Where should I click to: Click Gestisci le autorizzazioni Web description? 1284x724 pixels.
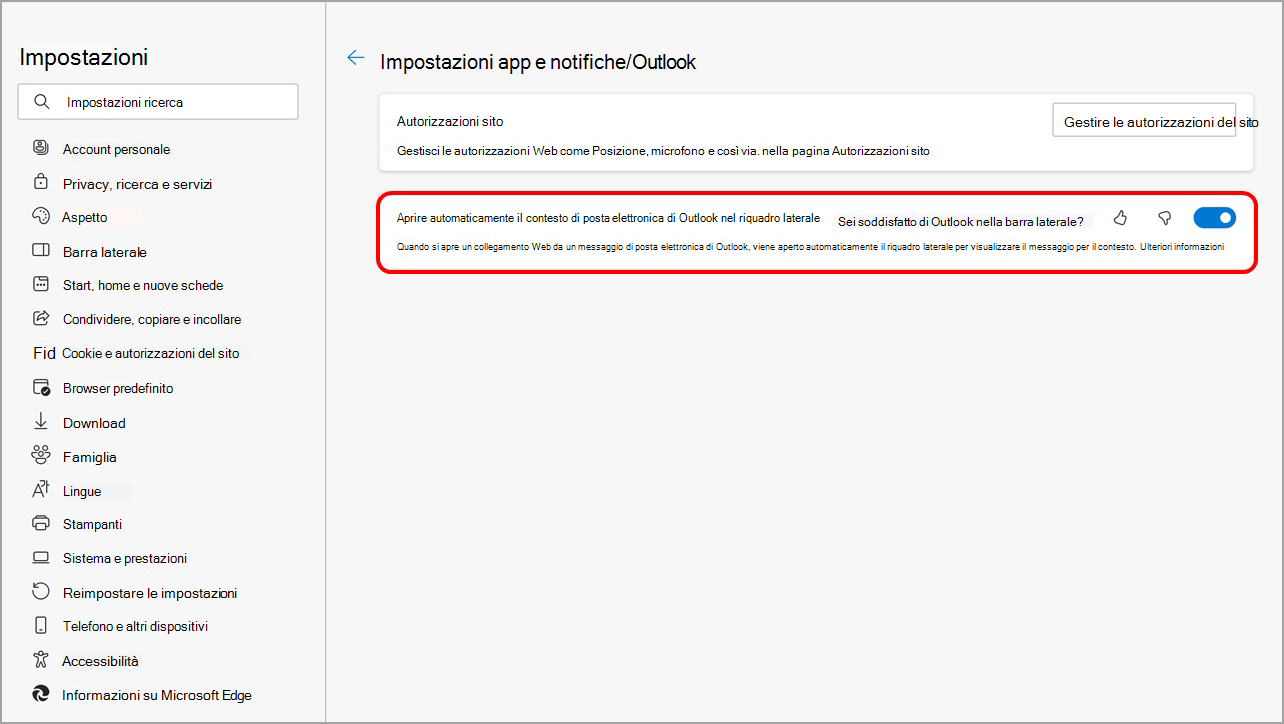pos(663,151)
